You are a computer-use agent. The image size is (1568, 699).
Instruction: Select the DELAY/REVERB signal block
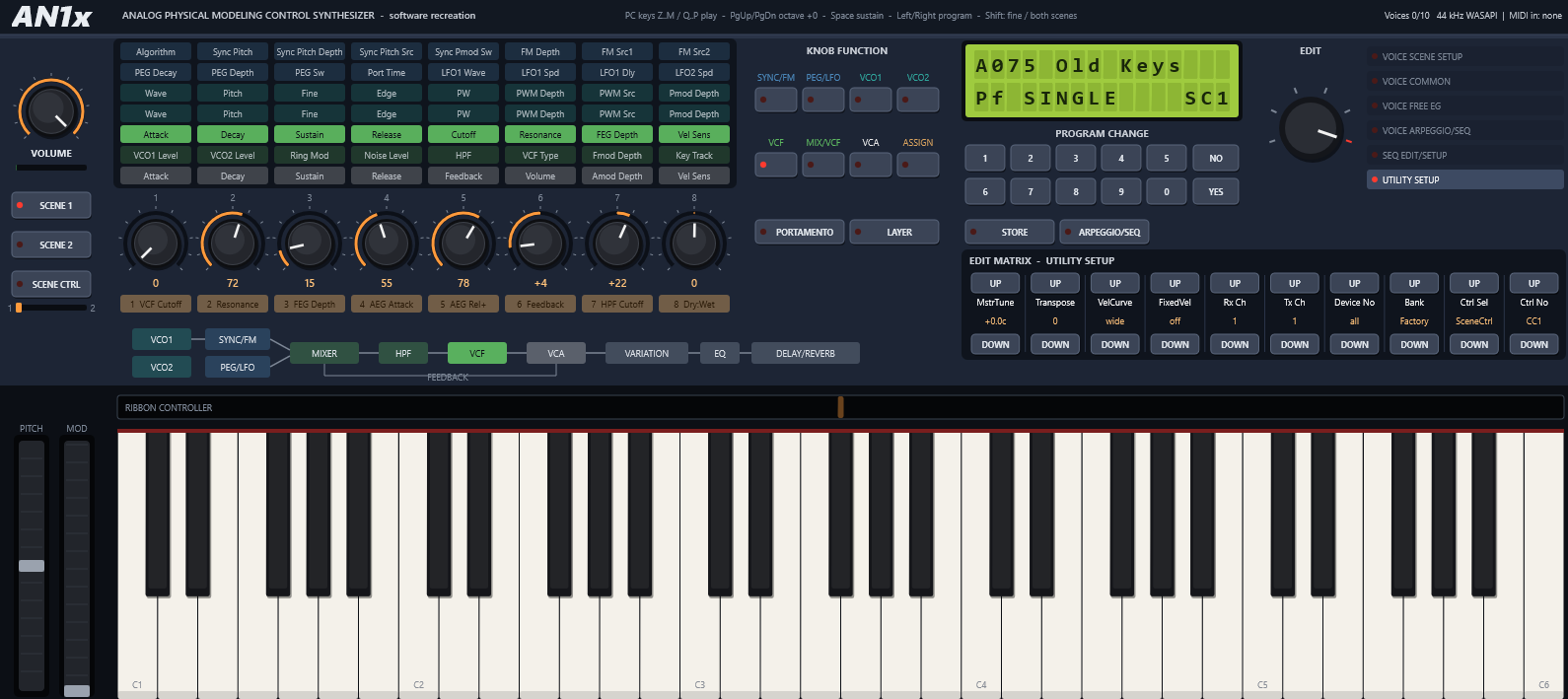806,353
